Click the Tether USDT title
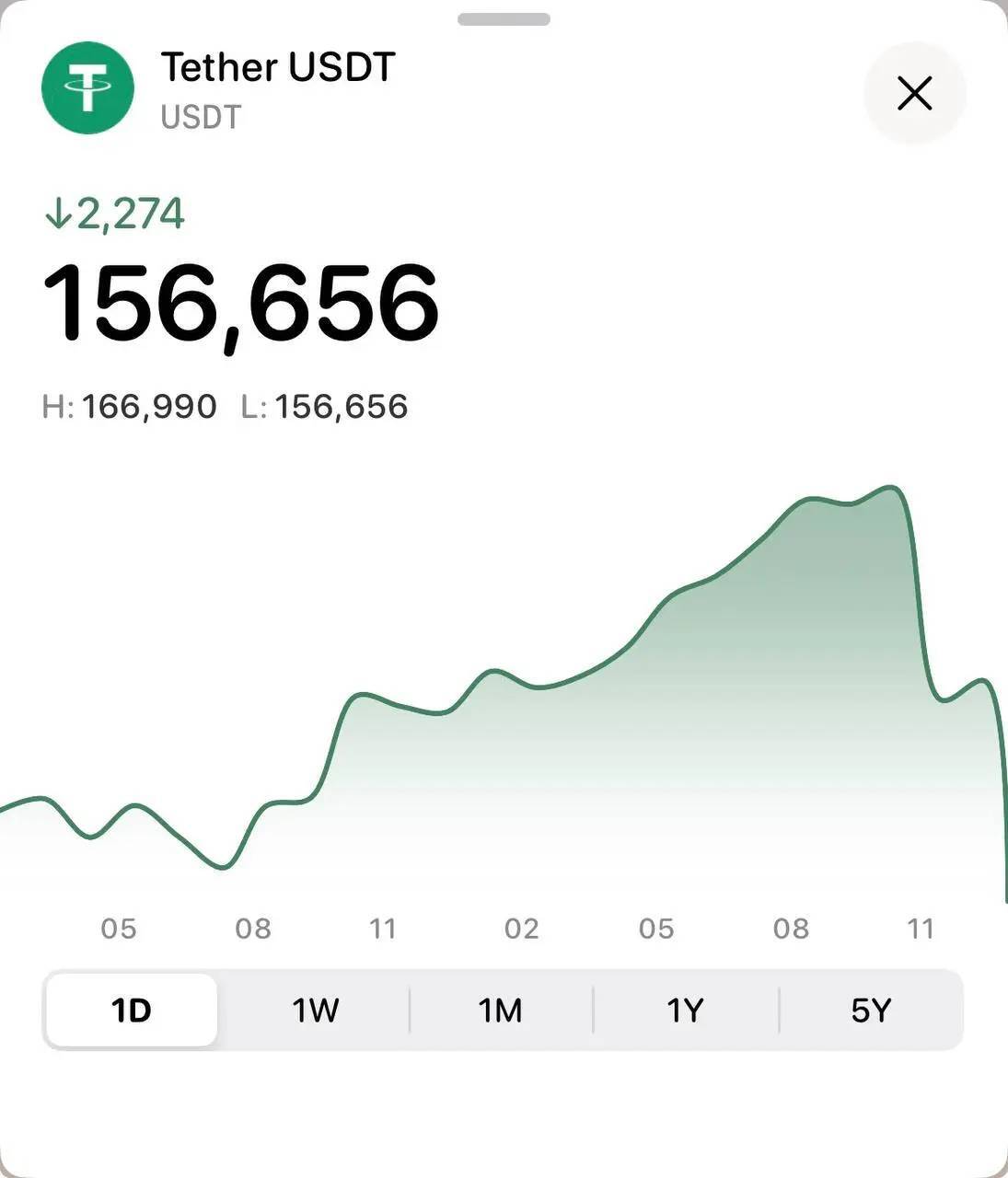The height and width of the screenshot is (1178, 1008). click(x=278, y=67)
